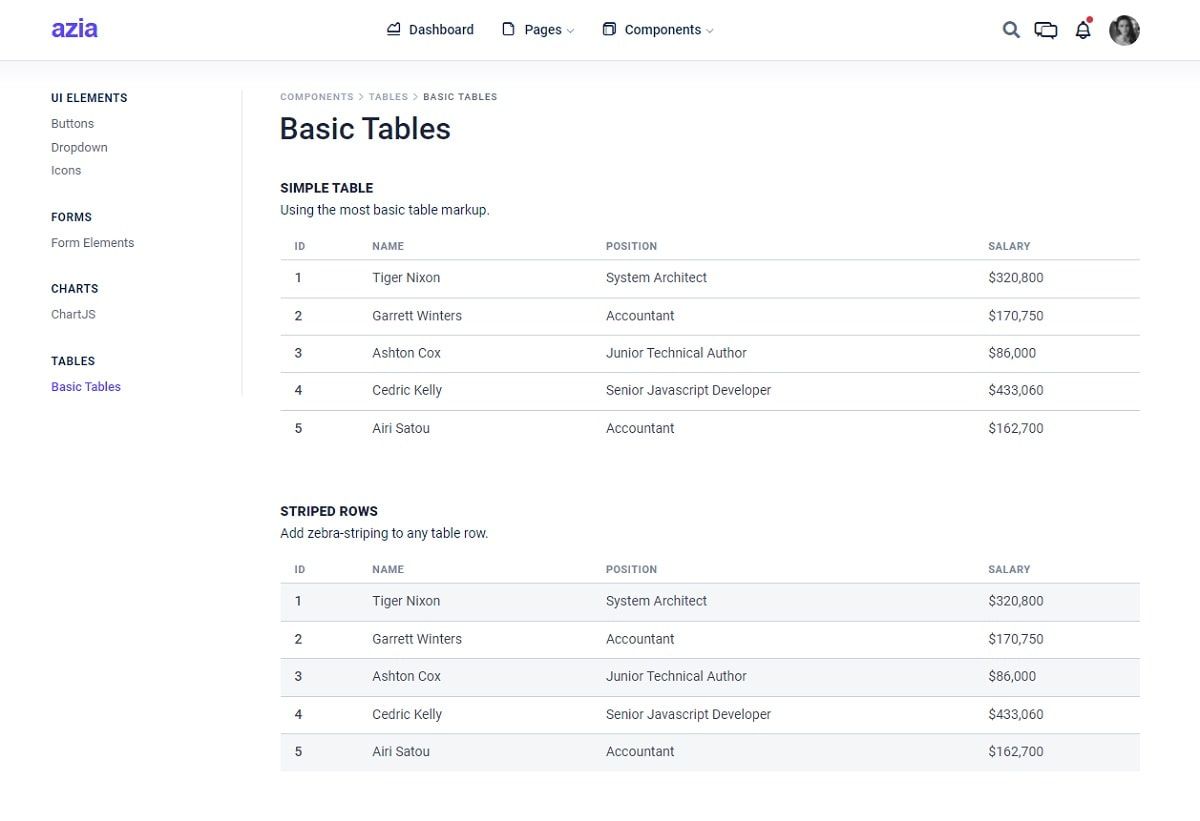Click the Pages document icon

coord(507,29)
